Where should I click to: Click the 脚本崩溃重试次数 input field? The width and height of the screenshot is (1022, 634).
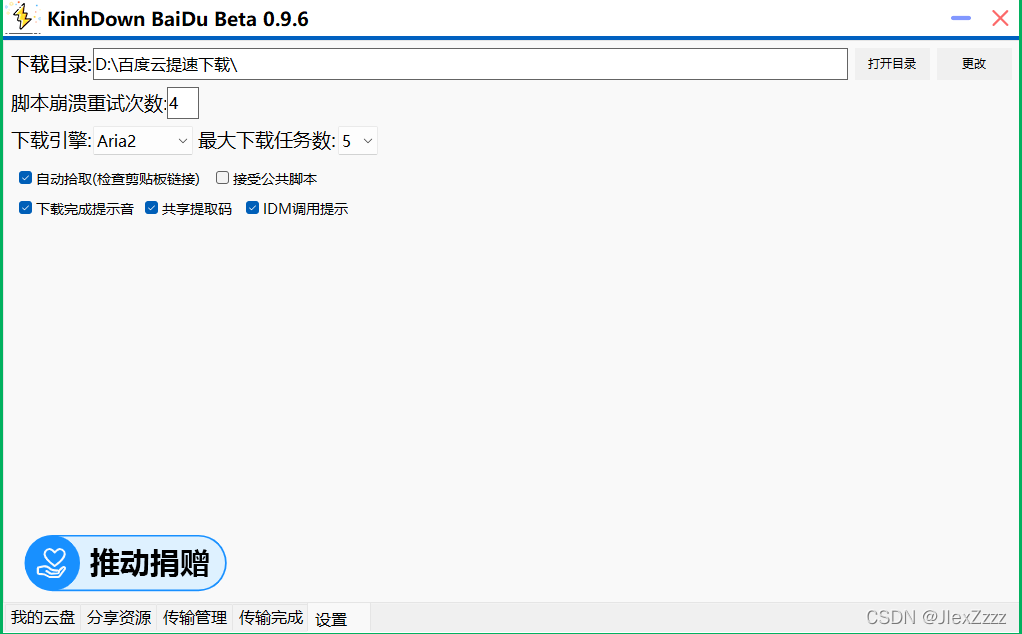tap(183, 103)
